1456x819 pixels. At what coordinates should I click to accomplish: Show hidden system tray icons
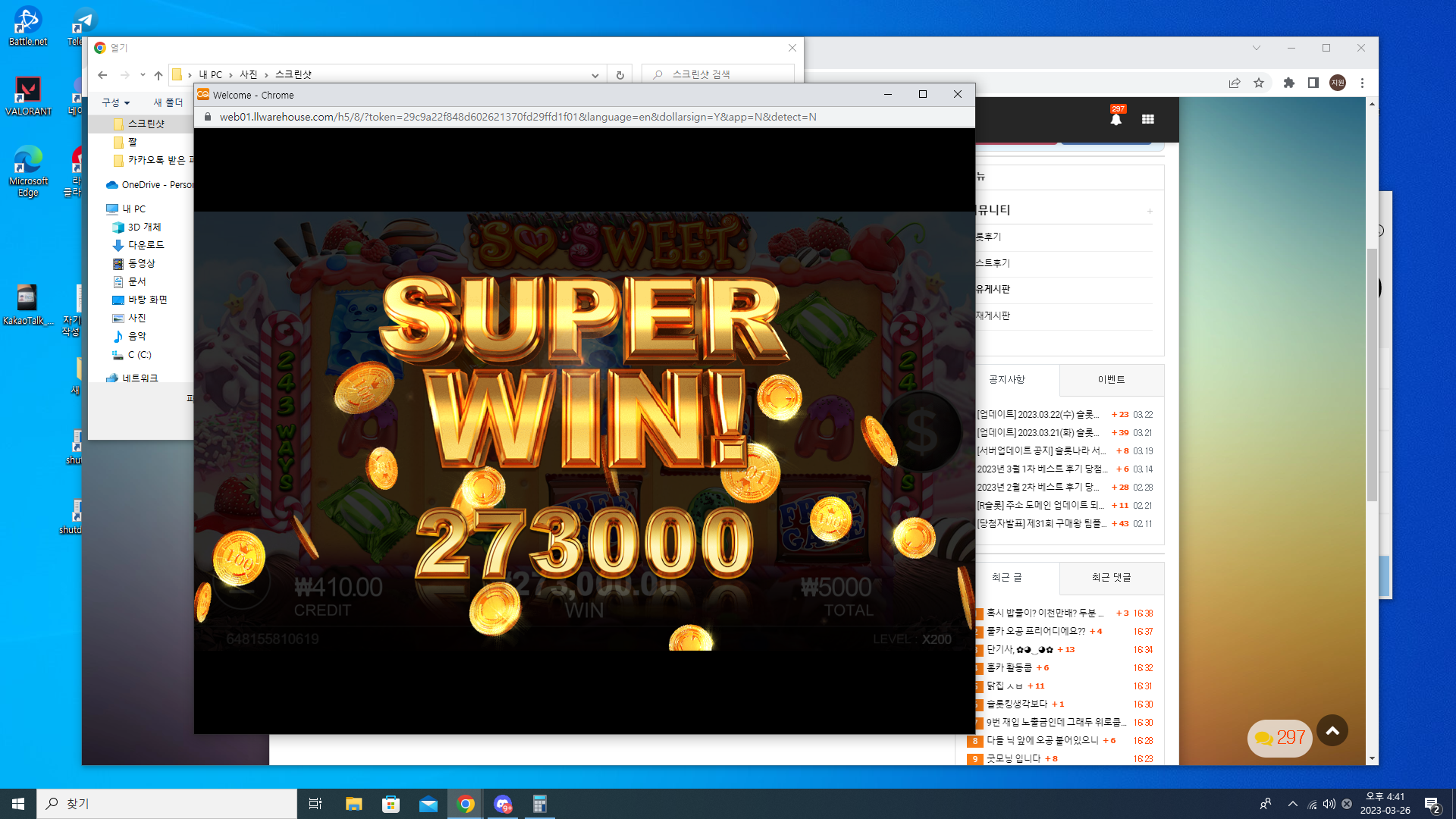[1292, 804]
